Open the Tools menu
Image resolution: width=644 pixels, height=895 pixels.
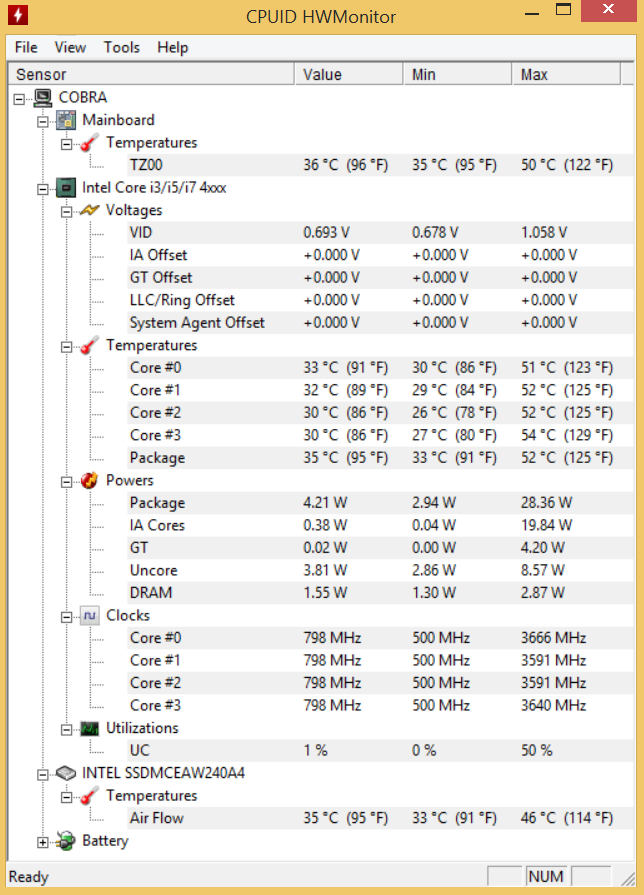point(121,47)
